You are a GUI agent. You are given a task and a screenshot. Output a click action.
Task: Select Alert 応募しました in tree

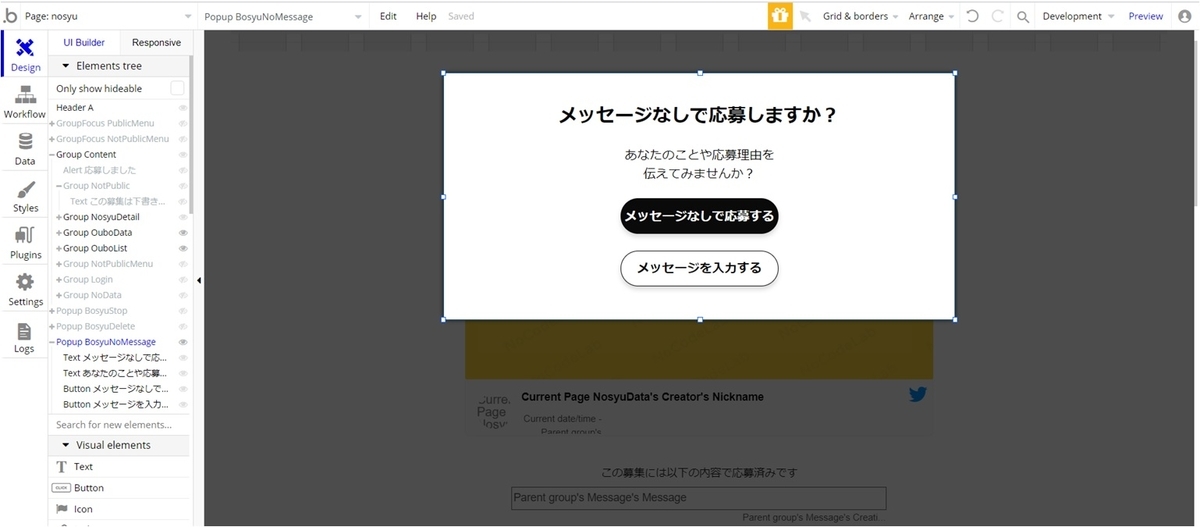[99, 170]
